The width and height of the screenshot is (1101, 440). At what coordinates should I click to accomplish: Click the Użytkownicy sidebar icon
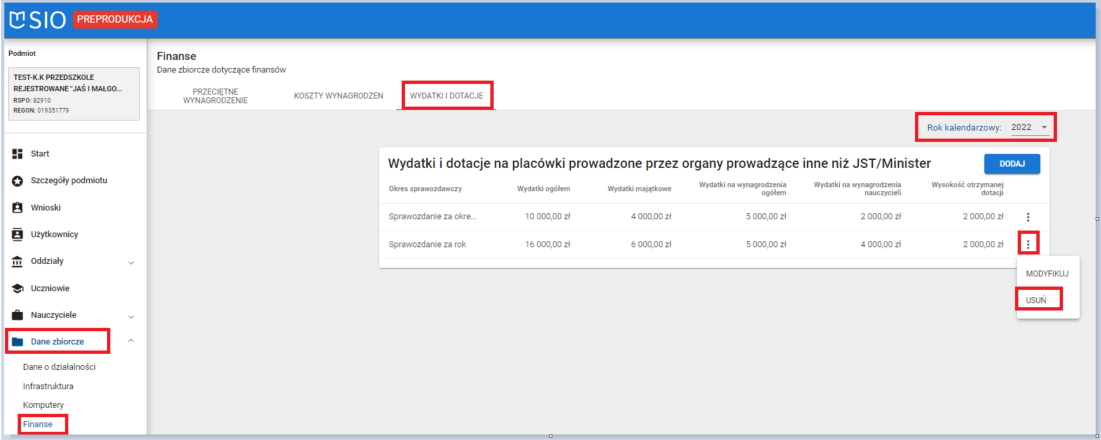point(18,234)
